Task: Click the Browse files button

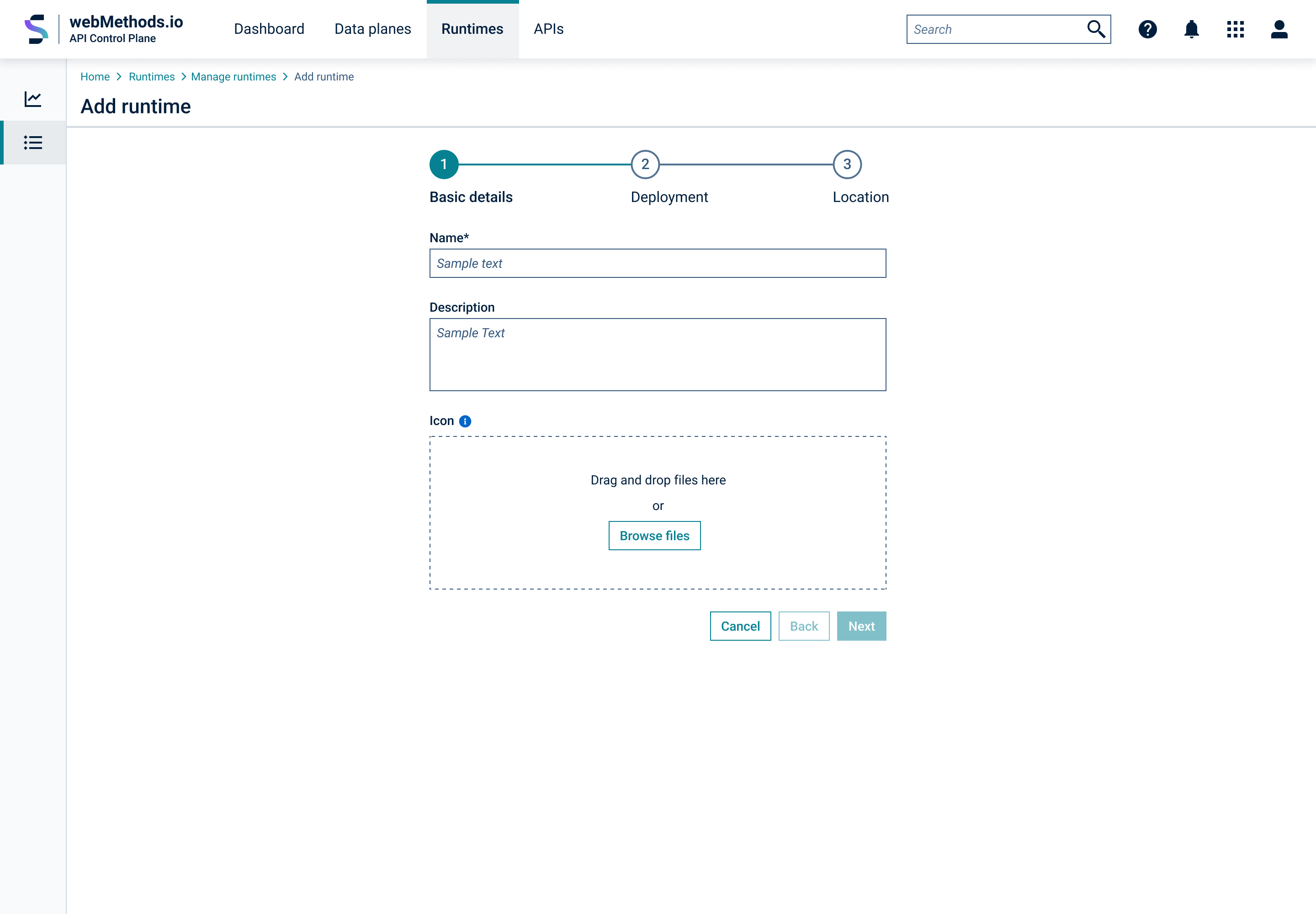Action: click(x=654, y=536)
